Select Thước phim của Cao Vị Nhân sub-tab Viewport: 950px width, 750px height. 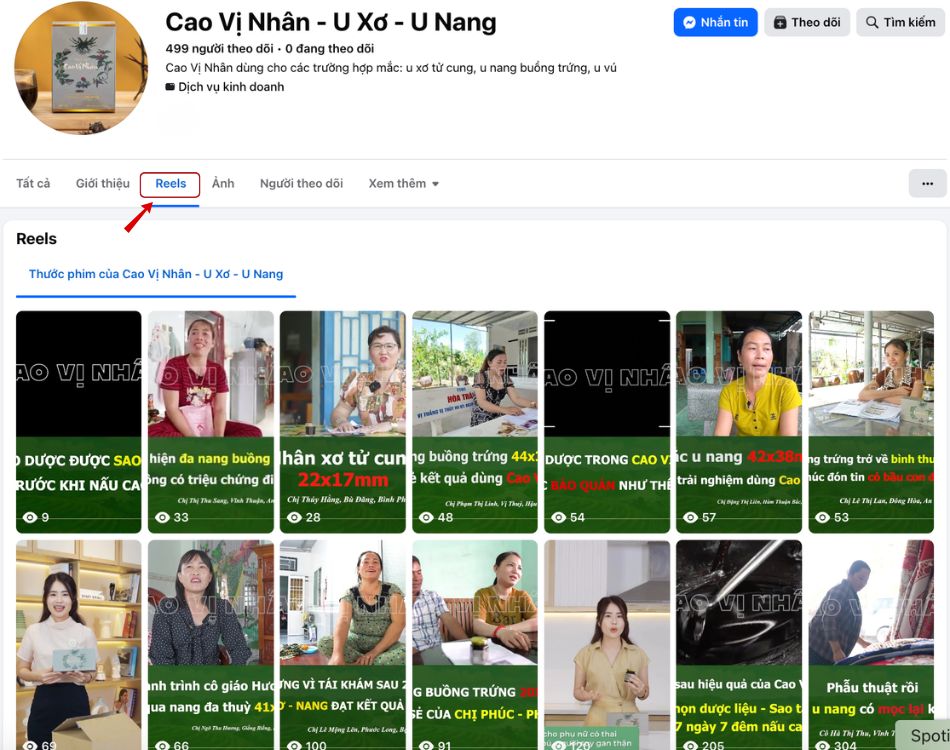pyautogui.click(x=156, y=274)
